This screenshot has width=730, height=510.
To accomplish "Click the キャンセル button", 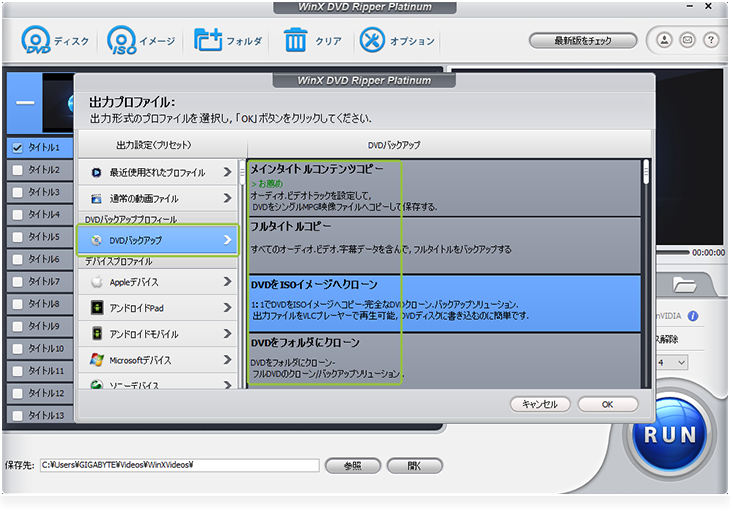I will point(540,404).
